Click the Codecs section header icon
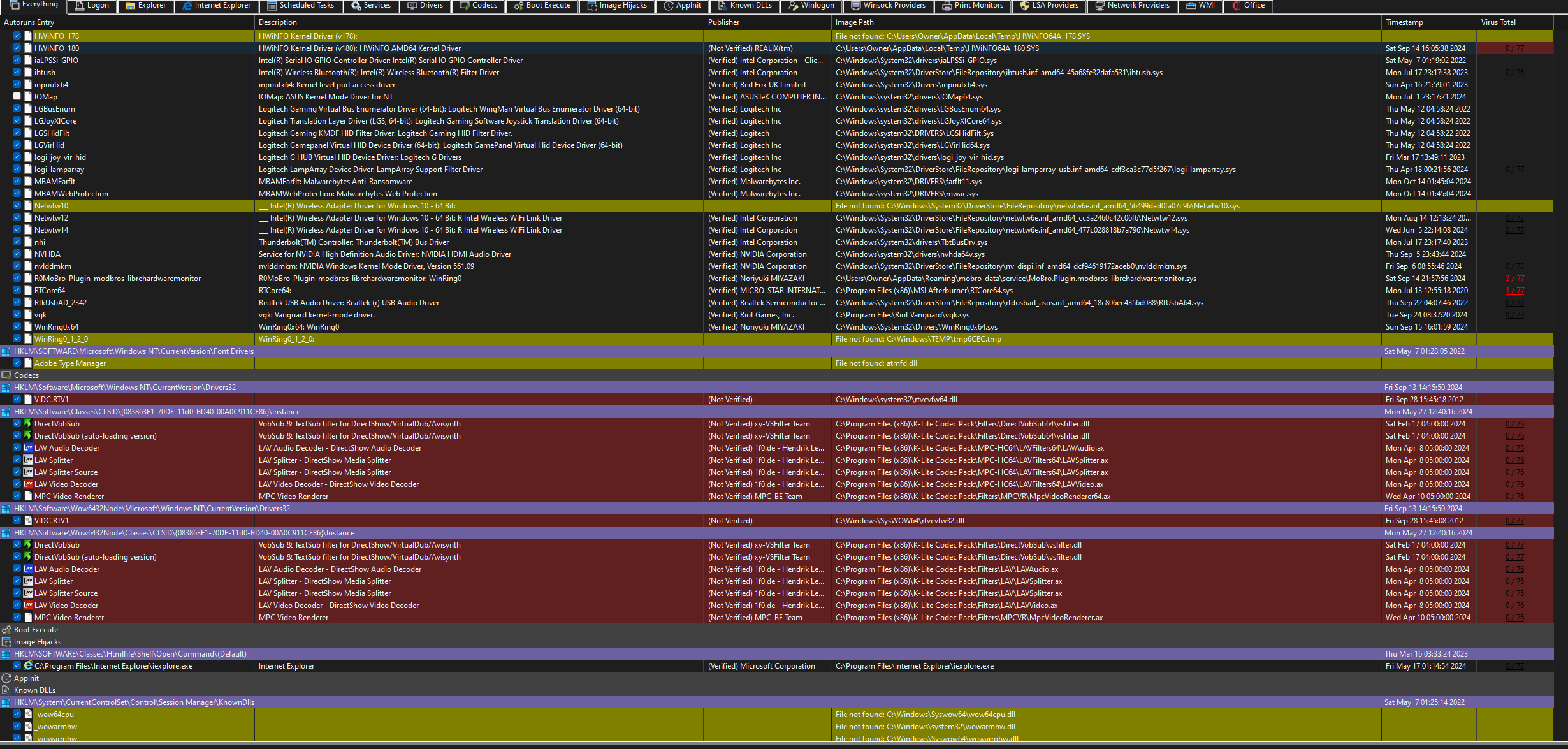 click(x=6, y=375)
